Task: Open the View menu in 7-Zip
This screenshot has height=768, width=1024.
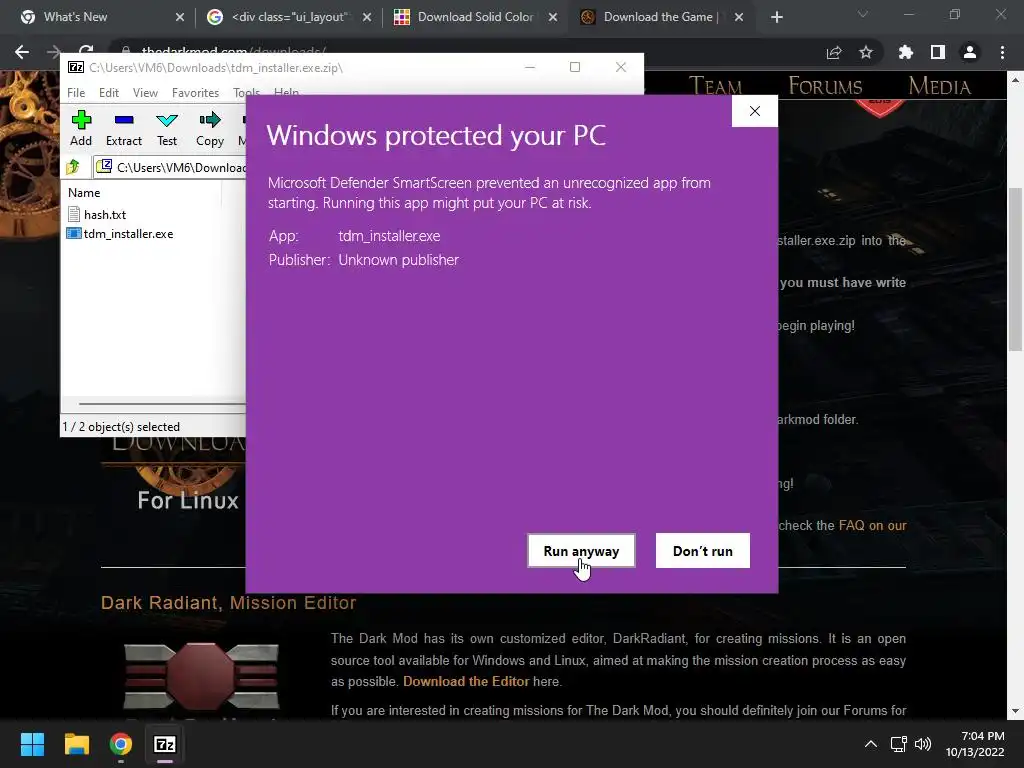Action: click(145, 93)
